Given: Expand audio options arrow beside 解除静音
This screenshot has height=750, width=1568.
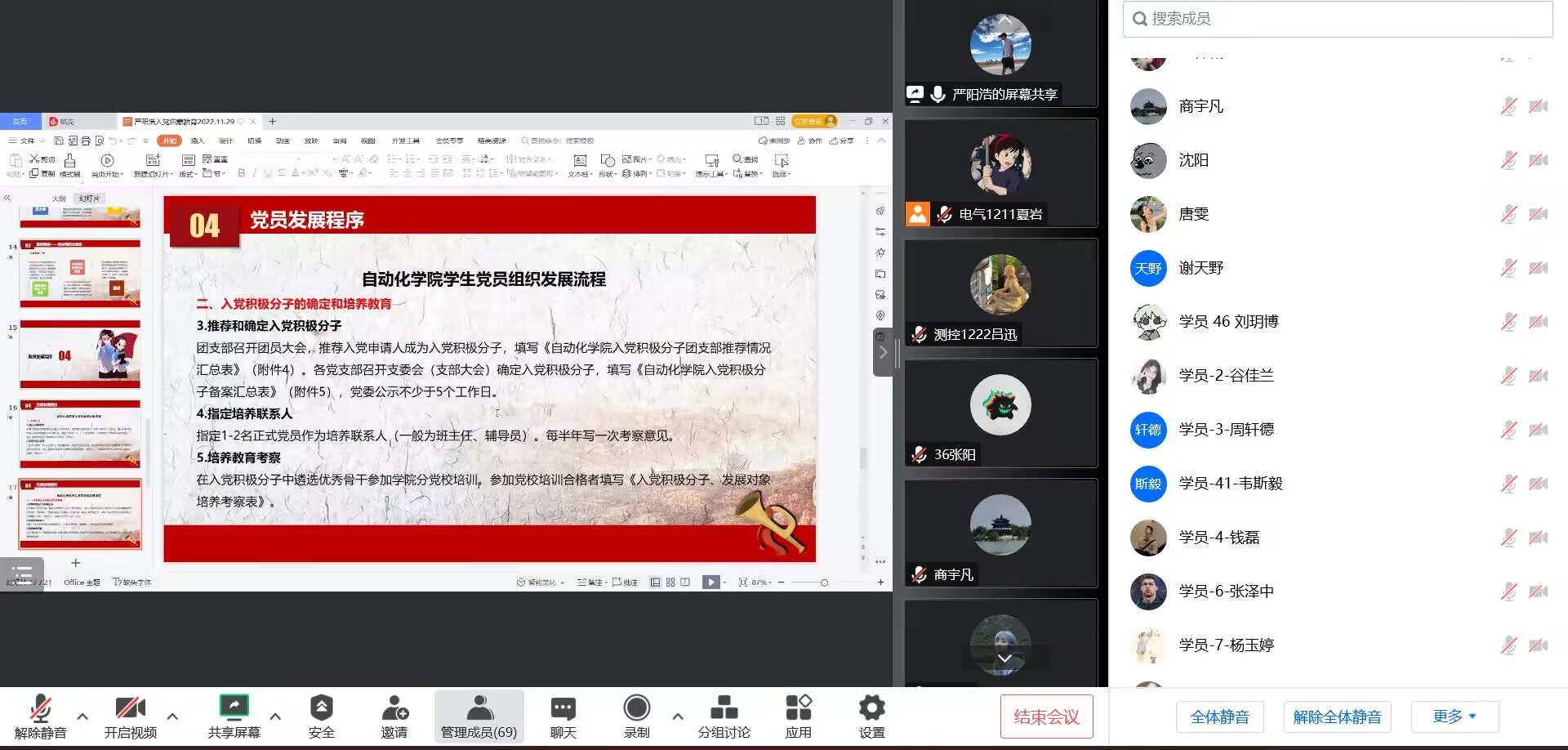Looking at the screenshot, I should [82, 716].
